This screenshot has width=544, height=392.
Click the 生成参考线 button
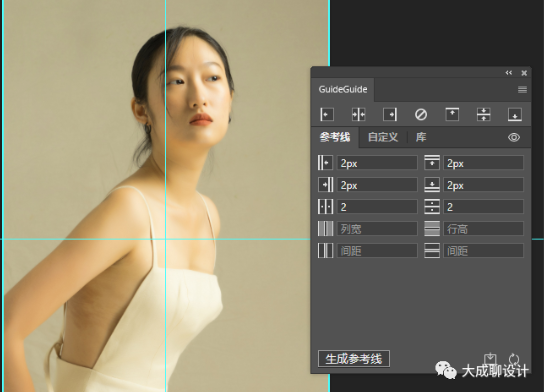(354, 359)
